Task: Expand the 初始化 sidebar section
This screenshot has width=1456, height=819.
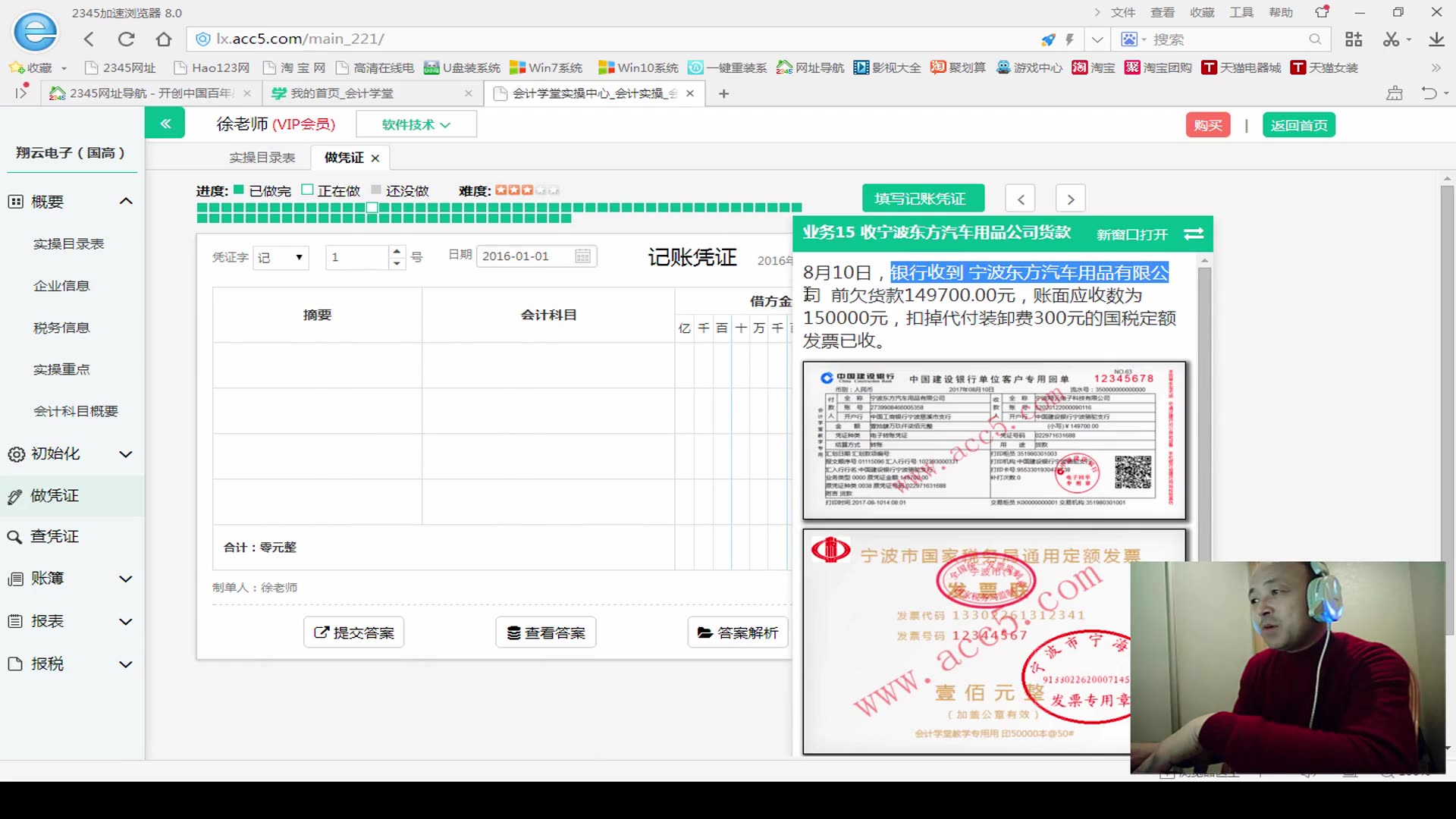Action: 125,453
